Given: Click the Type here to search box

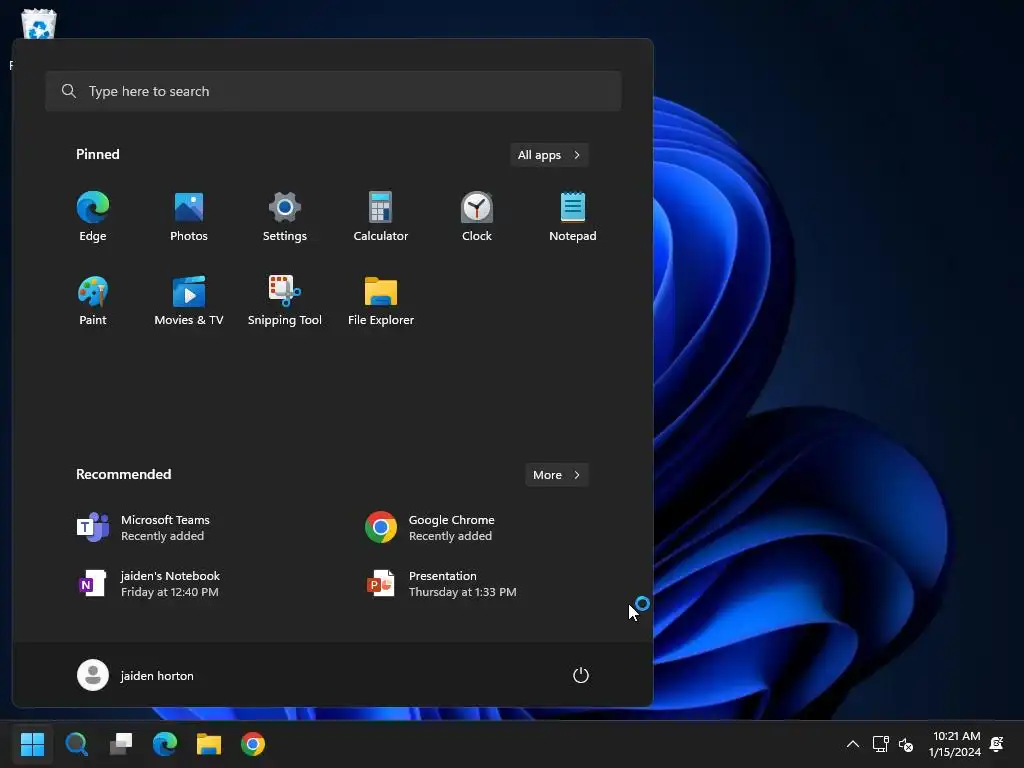Looking at the screenshot, I should pos(333,91).
